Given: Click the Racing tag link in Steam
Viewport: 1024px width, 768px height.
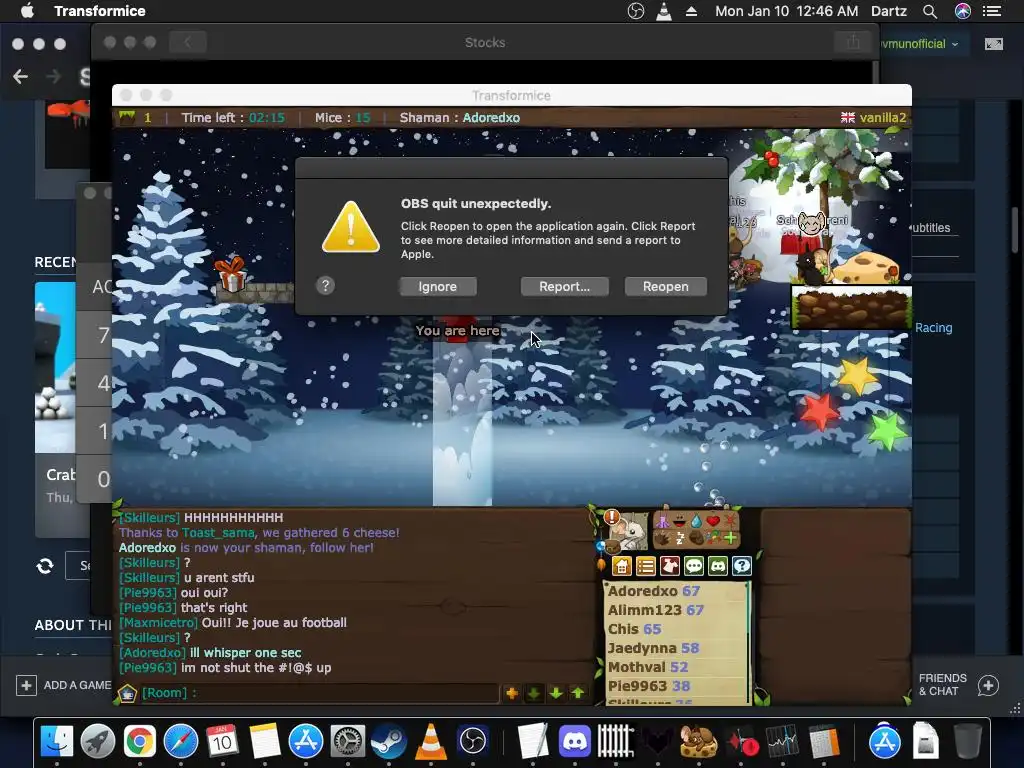Looking at the screenshot, I should [x=933, y=328].
